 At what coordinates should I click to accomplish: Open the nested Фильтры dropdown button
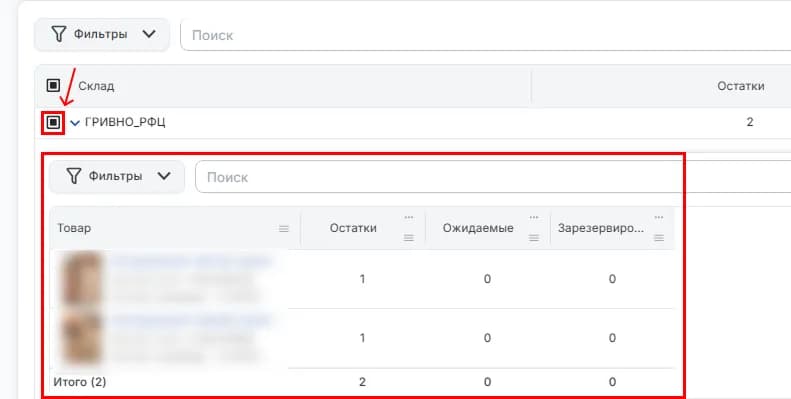[117, 177]
